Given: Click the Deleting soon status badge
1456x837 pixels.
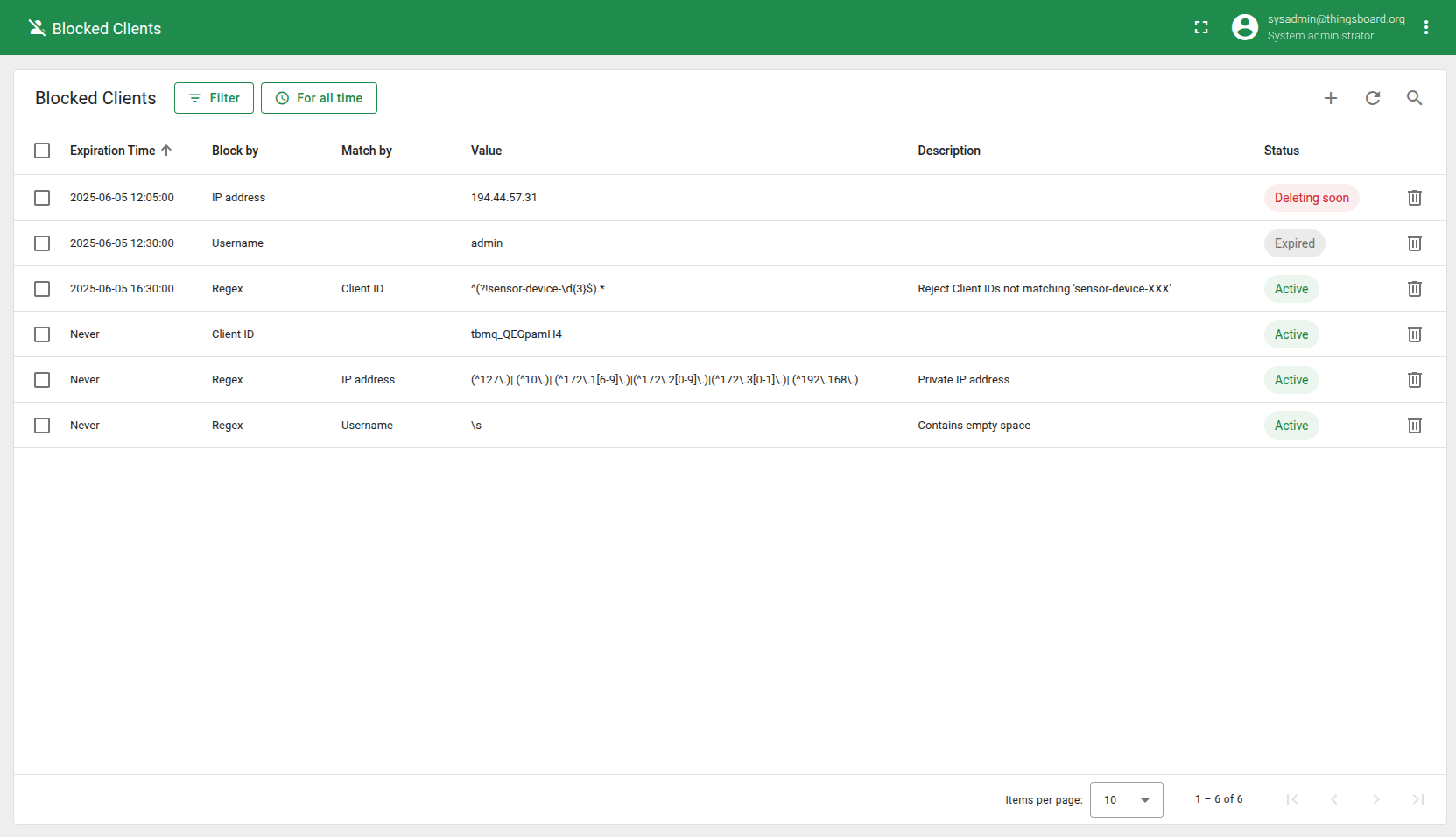Looking at the screenshot, I should (x=1311, y=198).
